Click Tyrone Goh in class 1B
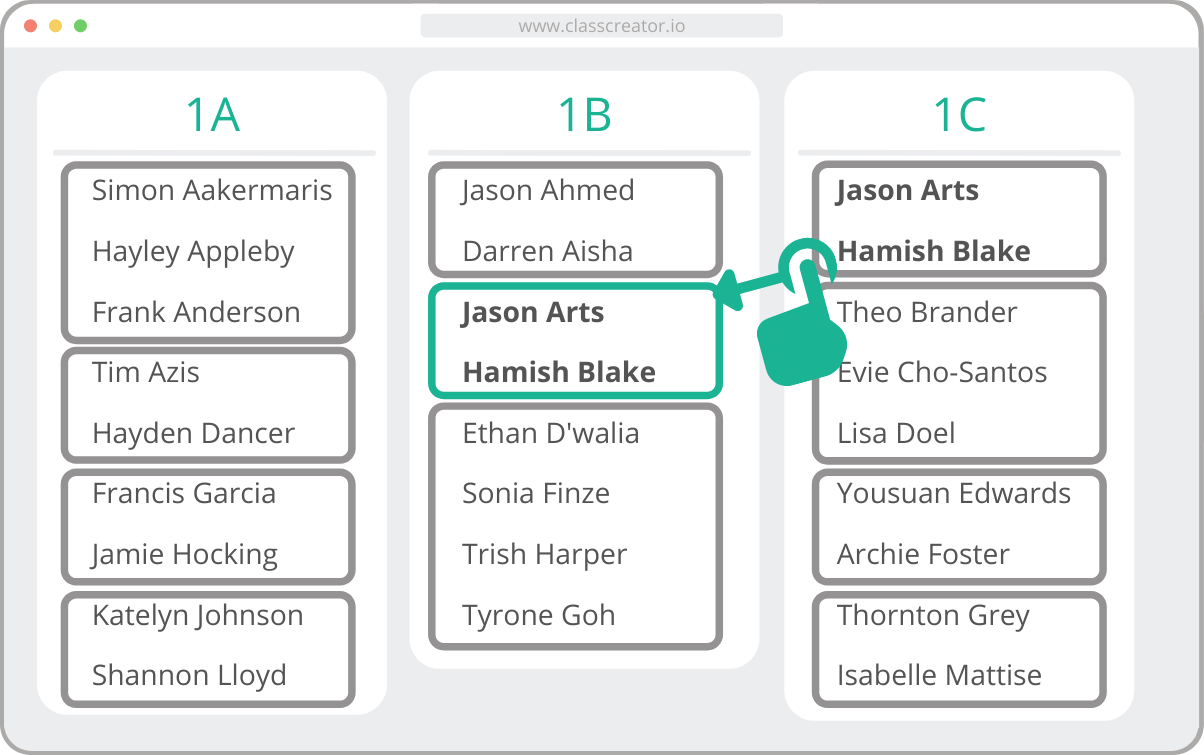The width and height of the screenshot is (1204, 755). (539, 615)
